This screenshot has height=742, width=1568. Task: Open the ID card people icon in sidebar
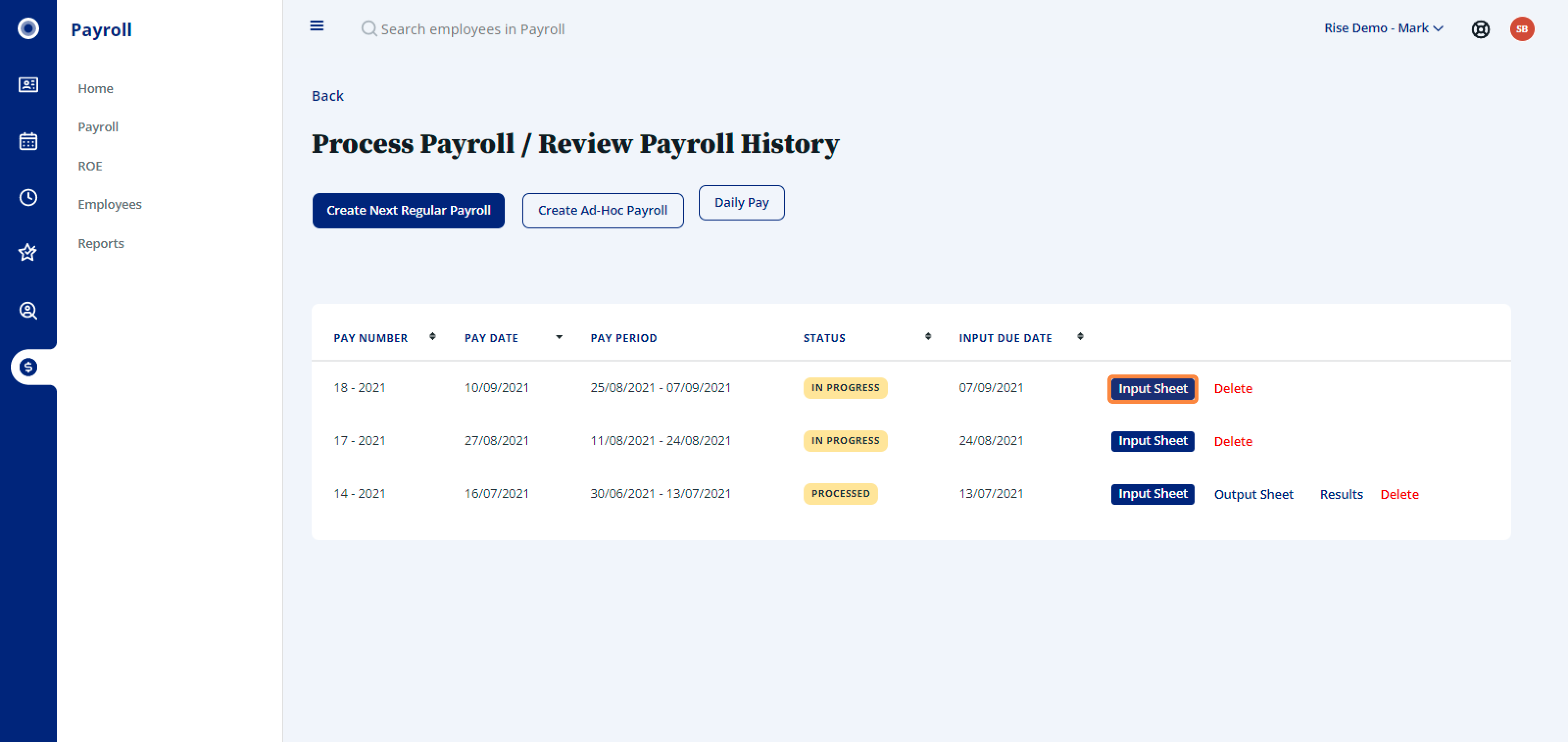point(28,85)
